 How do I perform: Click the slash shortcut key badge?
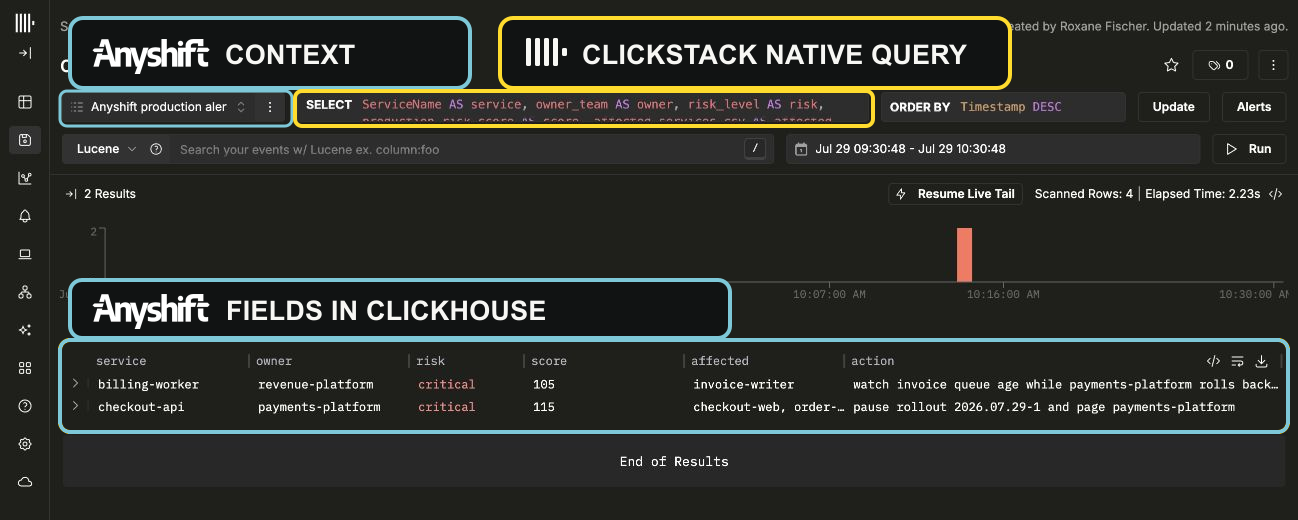coord(756,149)
